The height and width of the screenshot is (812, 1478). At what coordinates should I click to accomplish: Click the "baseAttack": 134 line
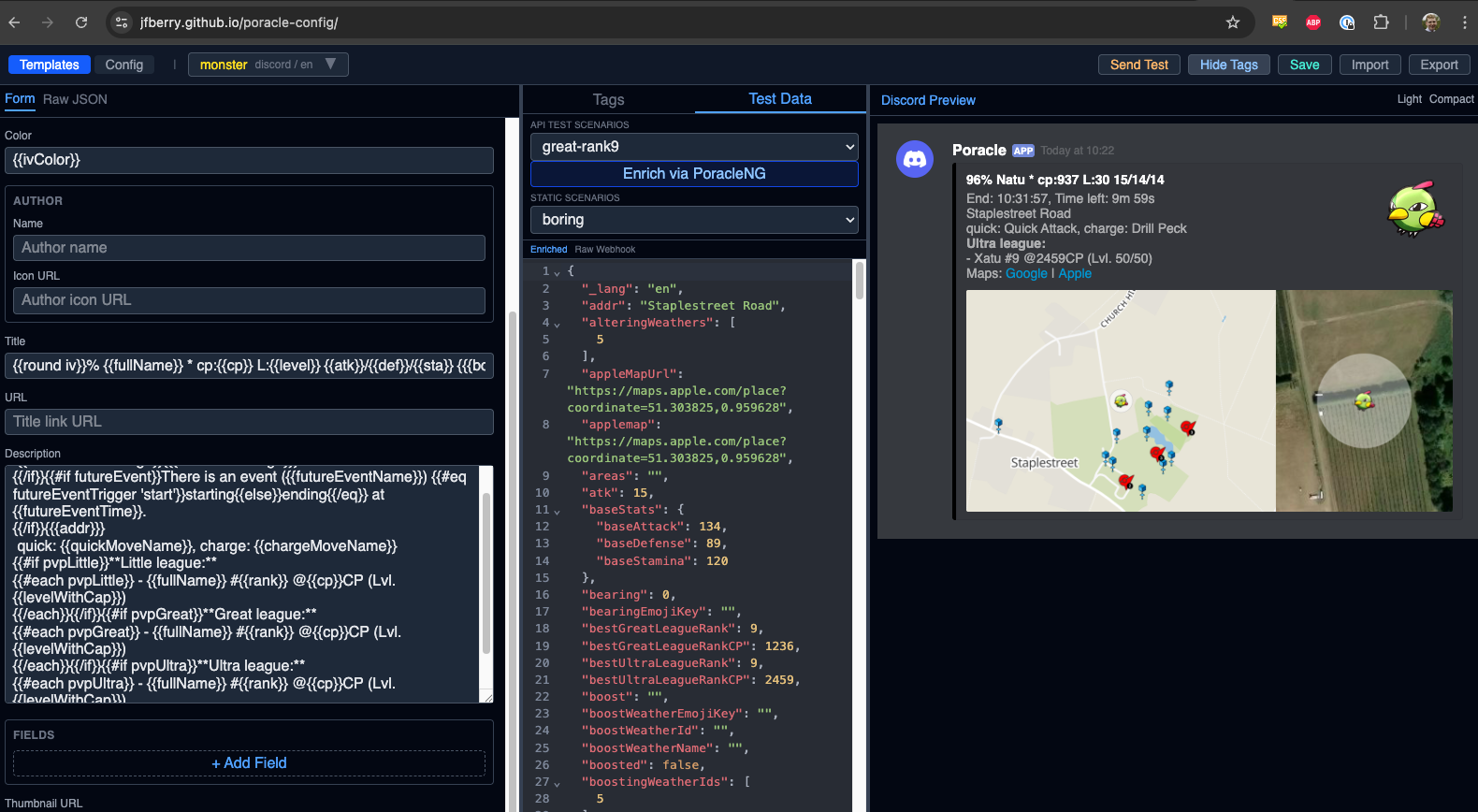click(x=661, y=527)
